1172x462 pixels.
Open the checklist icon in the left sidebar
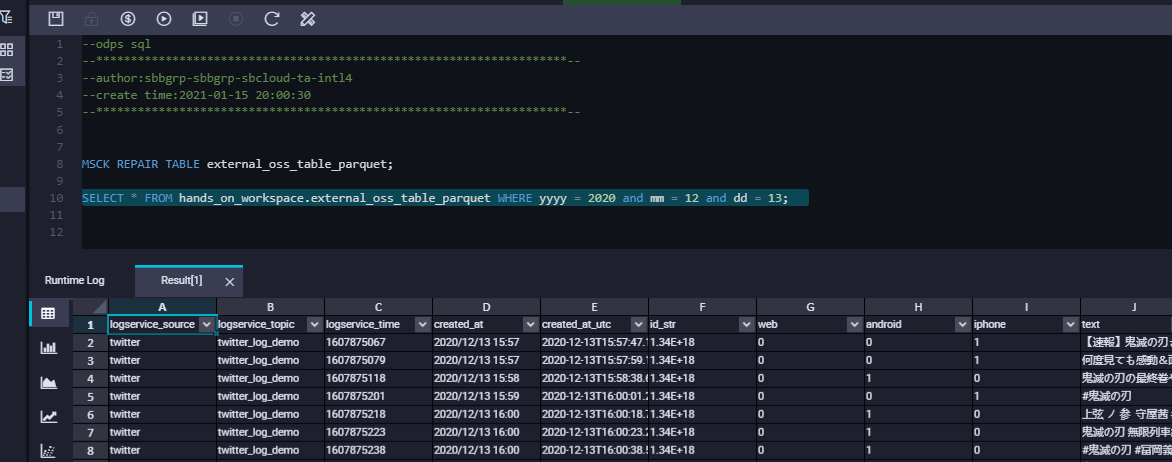point(7,74)
